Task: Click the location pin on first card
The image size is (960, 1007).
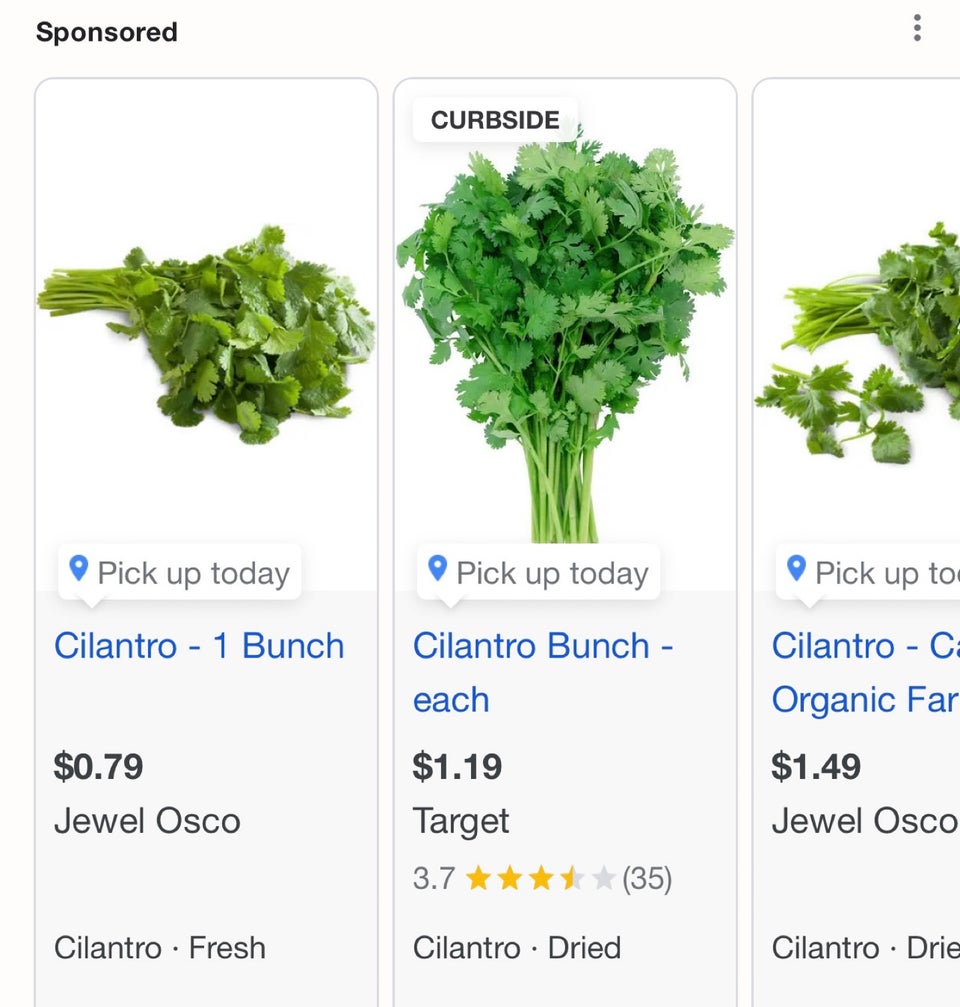Action: point(79,570)
